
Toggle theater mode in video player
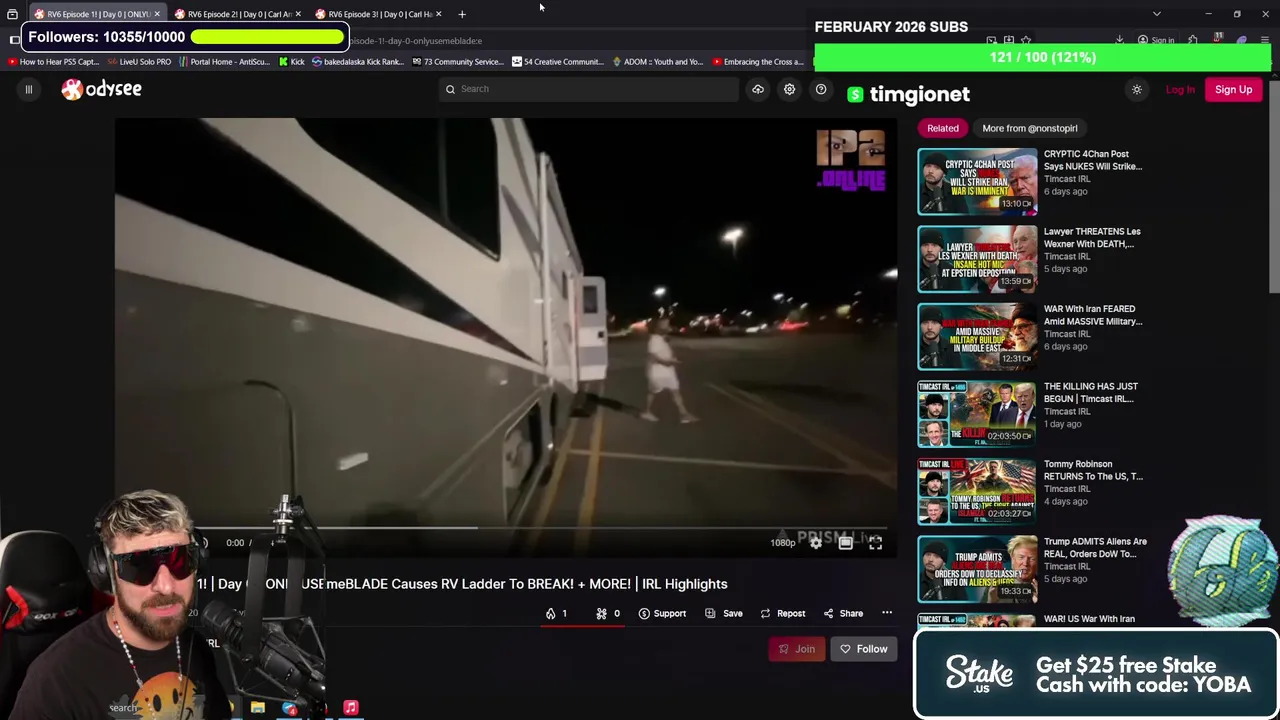click(845, 542)
